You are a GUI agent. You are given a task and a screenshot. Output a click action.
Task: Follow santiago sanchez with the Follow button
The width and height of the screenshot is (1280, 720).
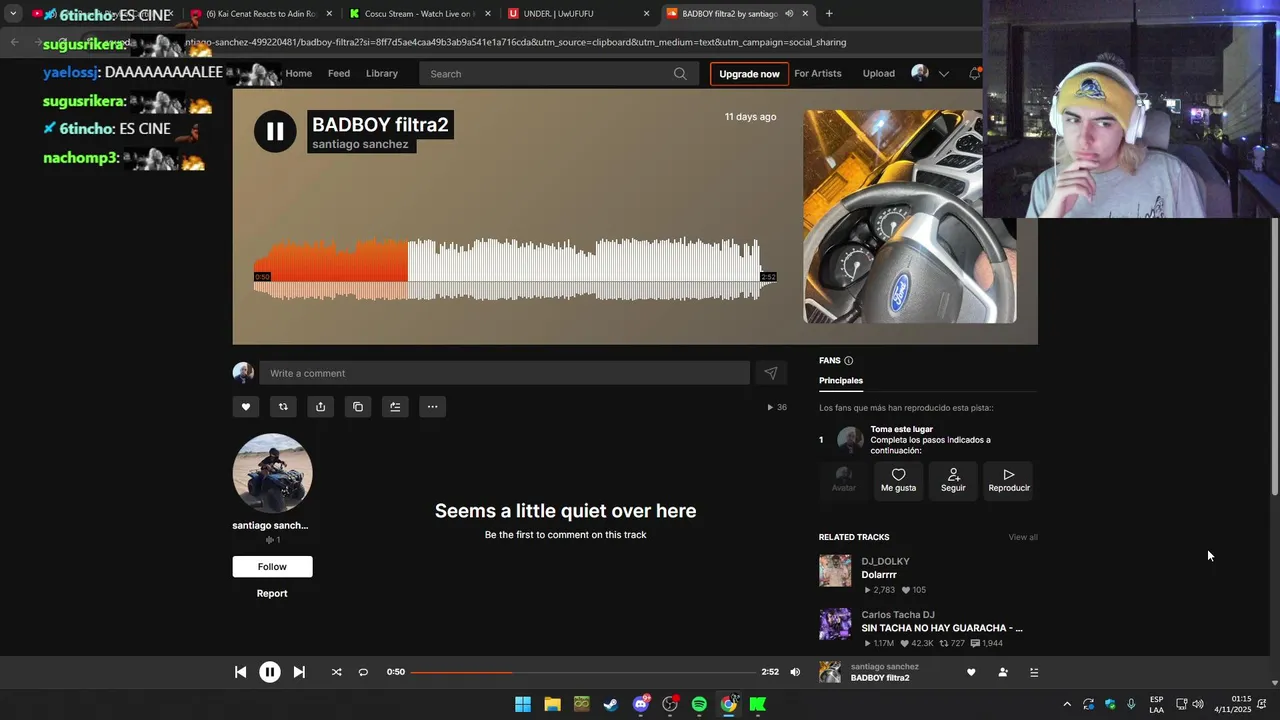coord(272,566)
